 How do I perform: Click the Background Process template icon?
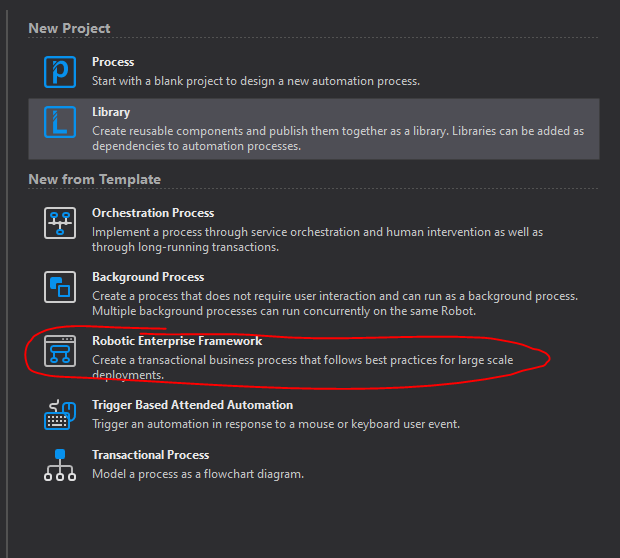pyautogui.click(x=60, y=287)
